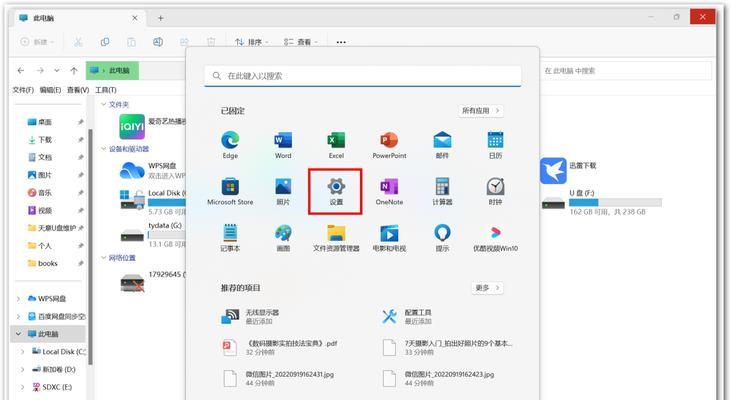Open the 计算器 calculator app

[x=442, y=192]
